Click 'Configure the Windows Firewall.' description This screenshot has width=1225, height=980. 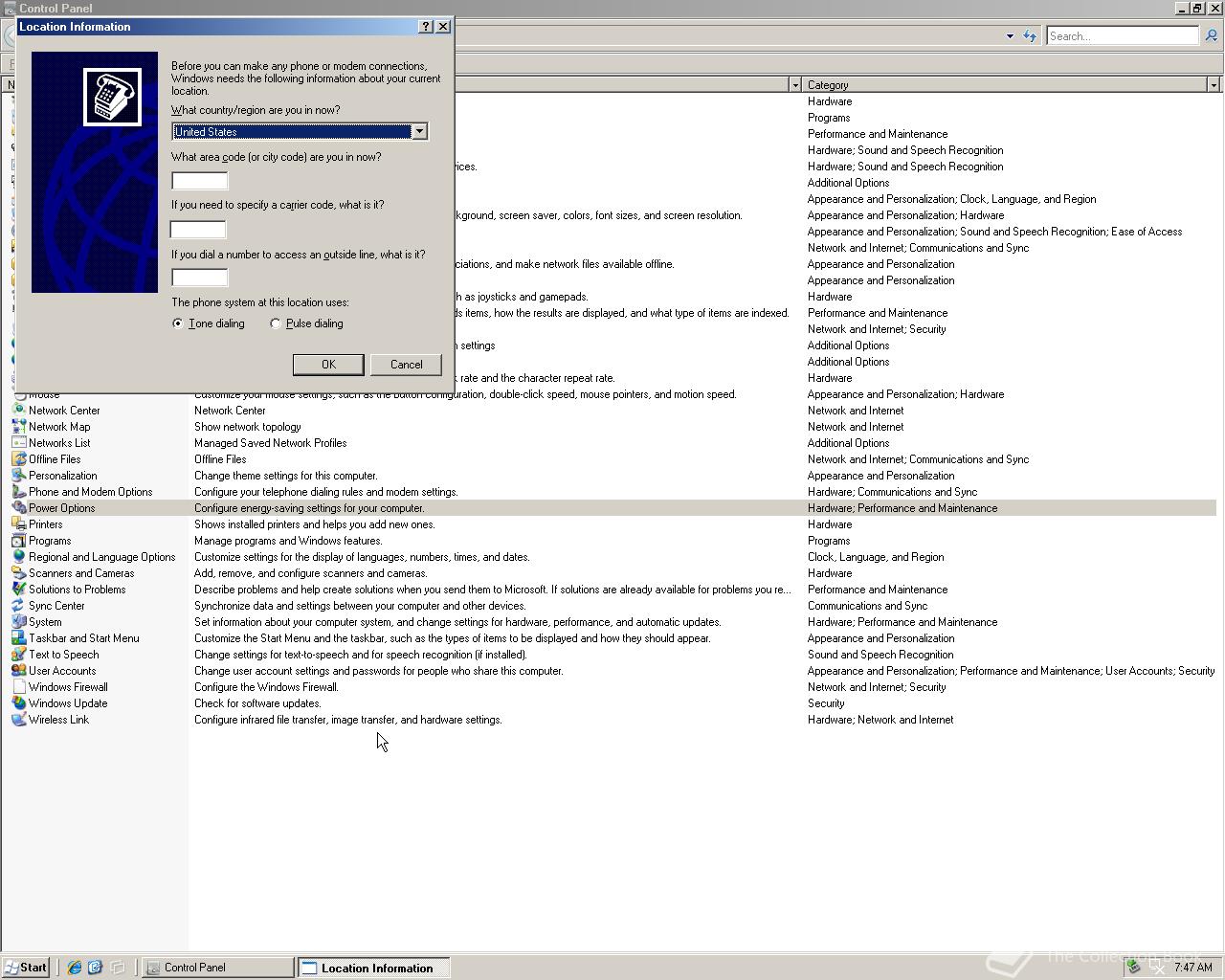266,687
